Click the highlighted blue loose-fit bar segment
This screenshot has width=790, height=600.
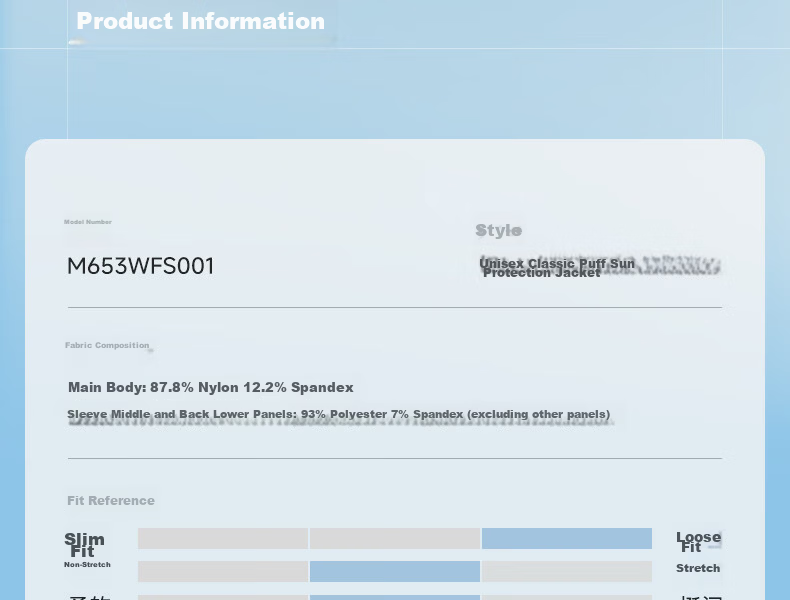[567, 539]
